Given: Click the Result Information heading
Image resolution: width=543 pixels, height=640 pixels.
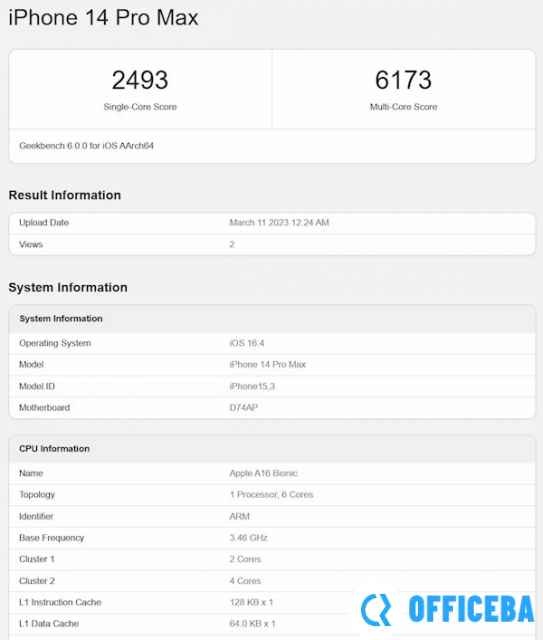Looking at the screenshot, I should pyautogui.click(x=65, y=195).
